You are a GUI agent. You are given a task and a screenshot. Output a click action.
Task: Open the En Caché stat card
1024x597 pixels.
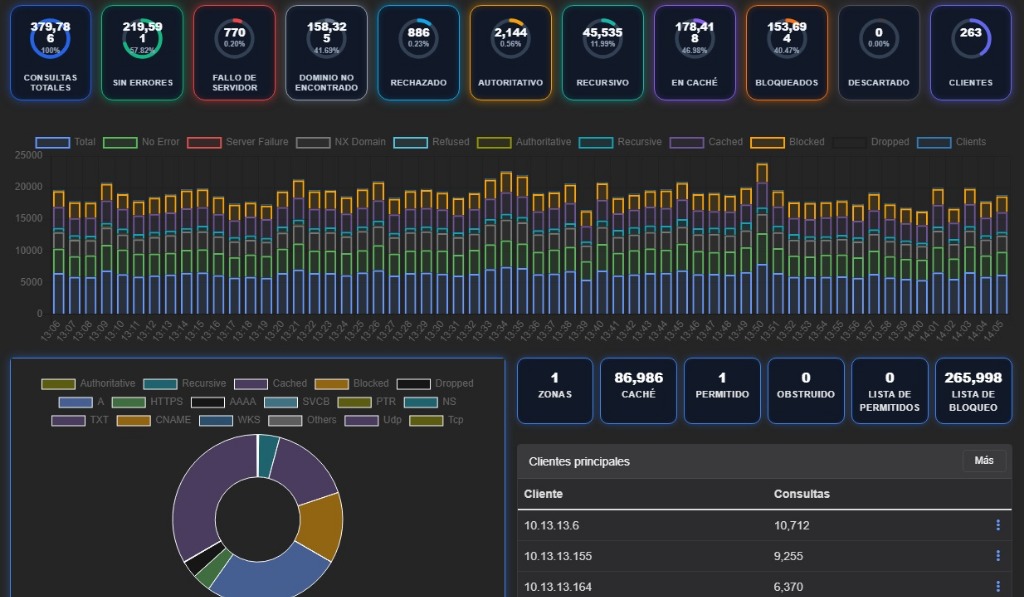click(695, 53)
